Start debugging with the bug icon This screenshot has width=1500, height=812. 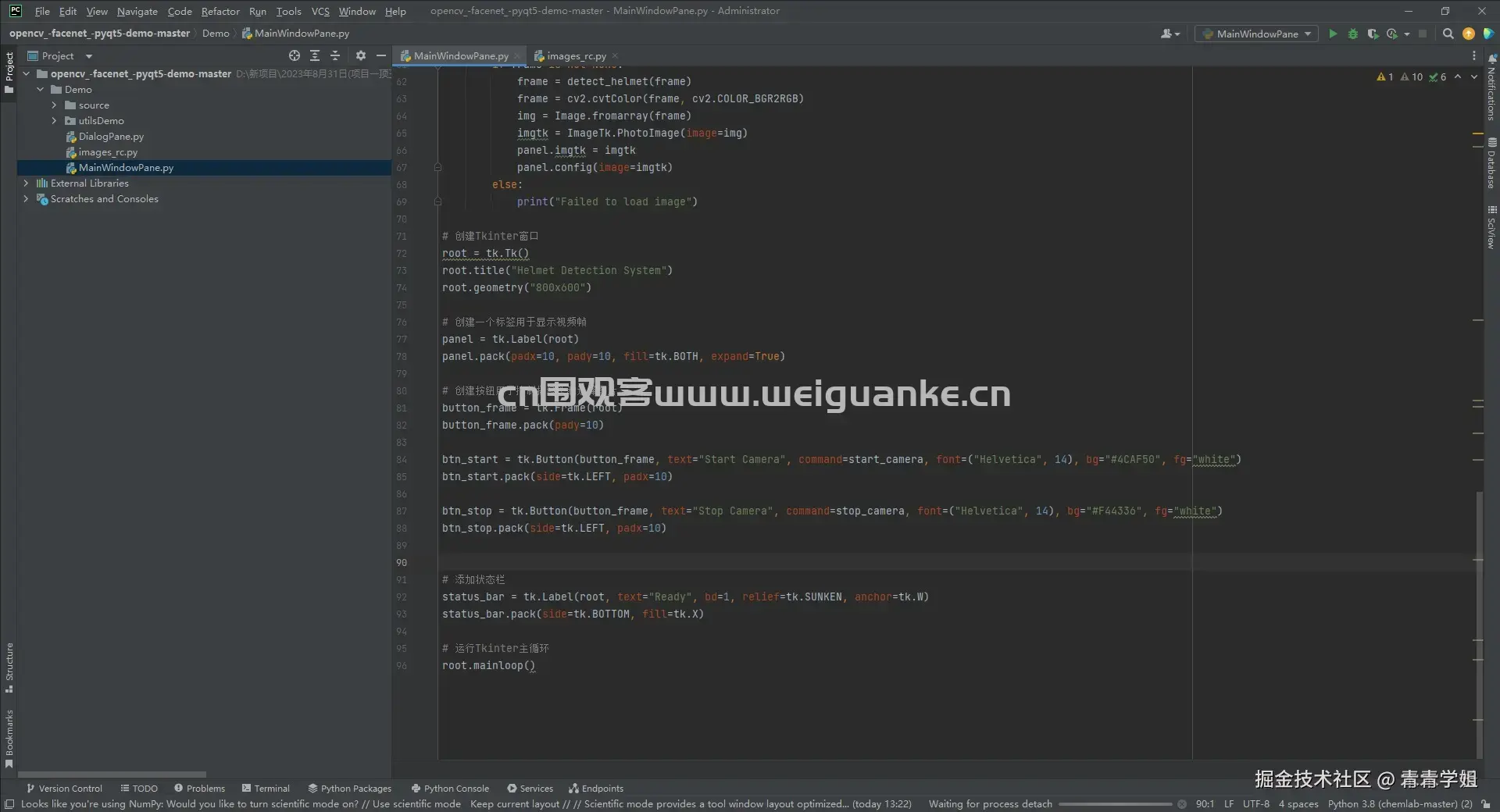coord(1353,34)
